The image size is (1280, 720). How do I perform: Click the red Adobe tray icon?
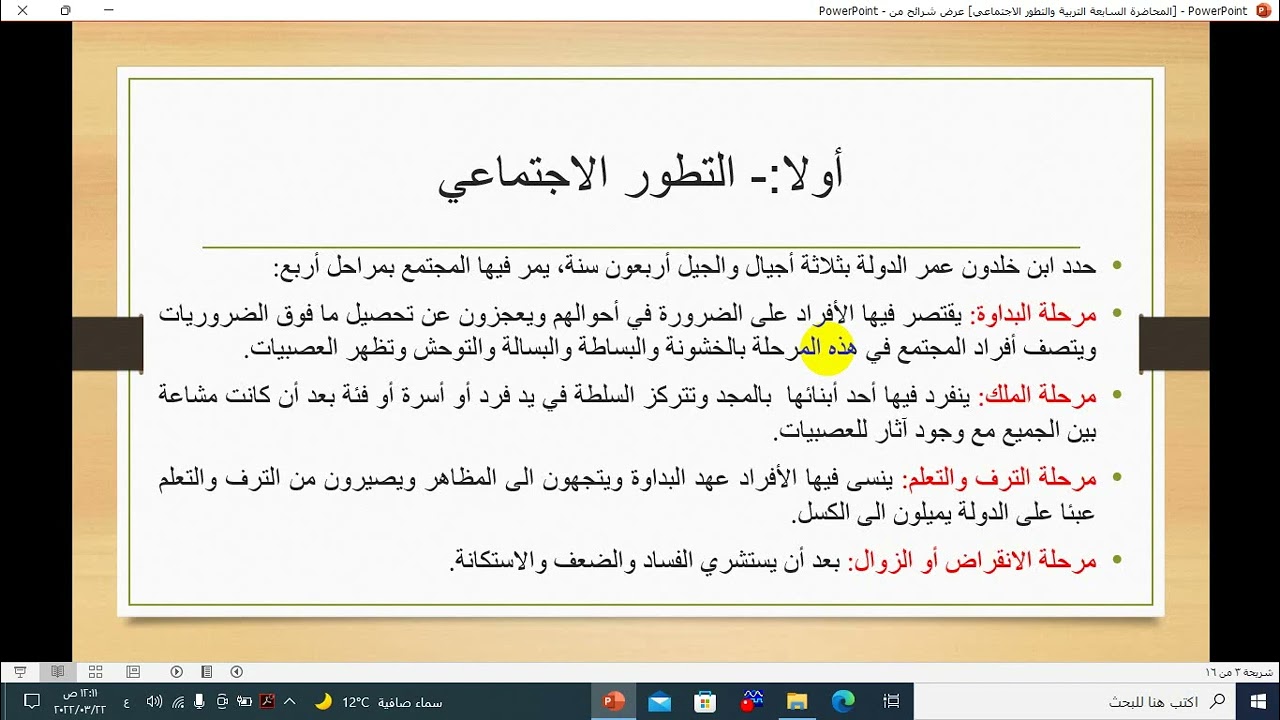[267, 702]
